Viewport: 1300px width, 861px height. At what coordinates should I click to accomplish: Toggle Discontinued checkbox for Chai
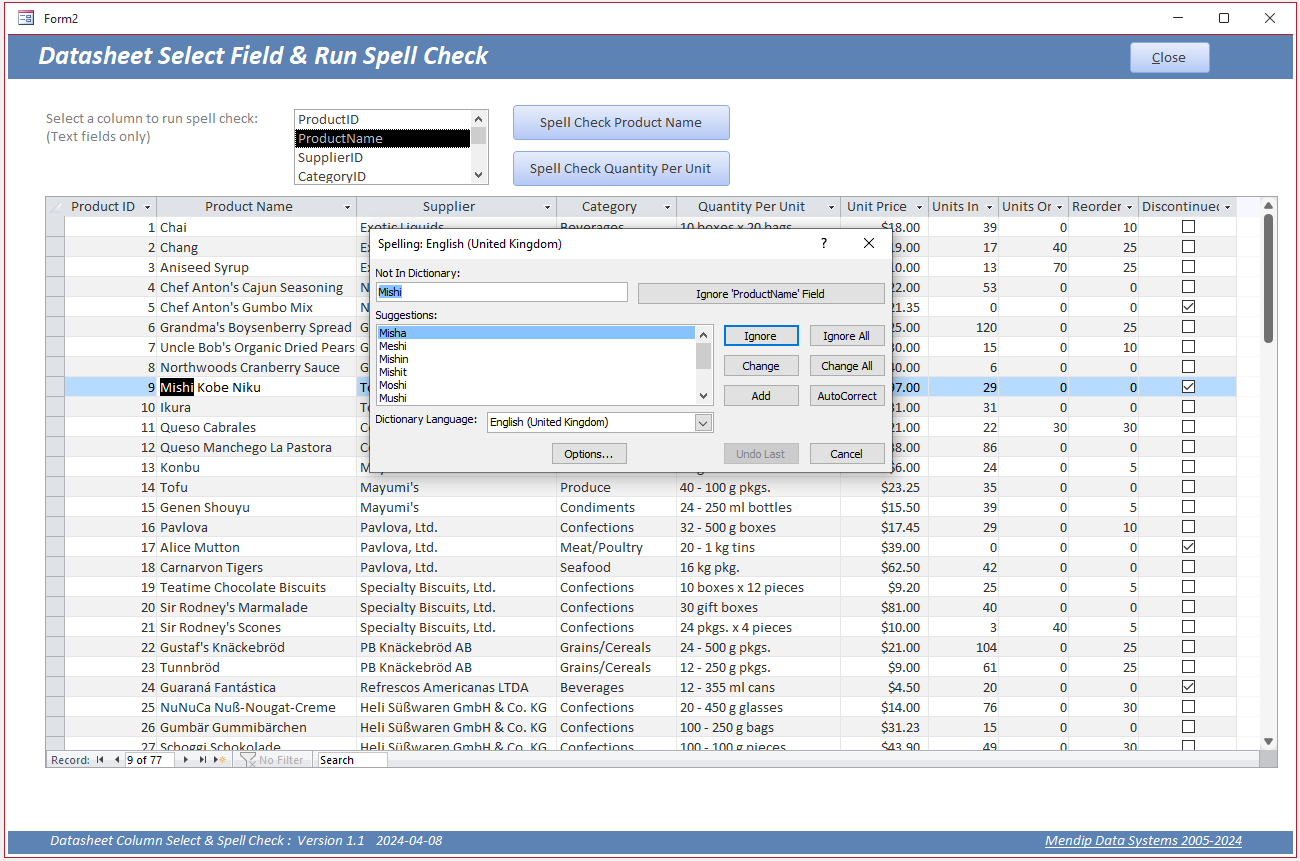1188,227
